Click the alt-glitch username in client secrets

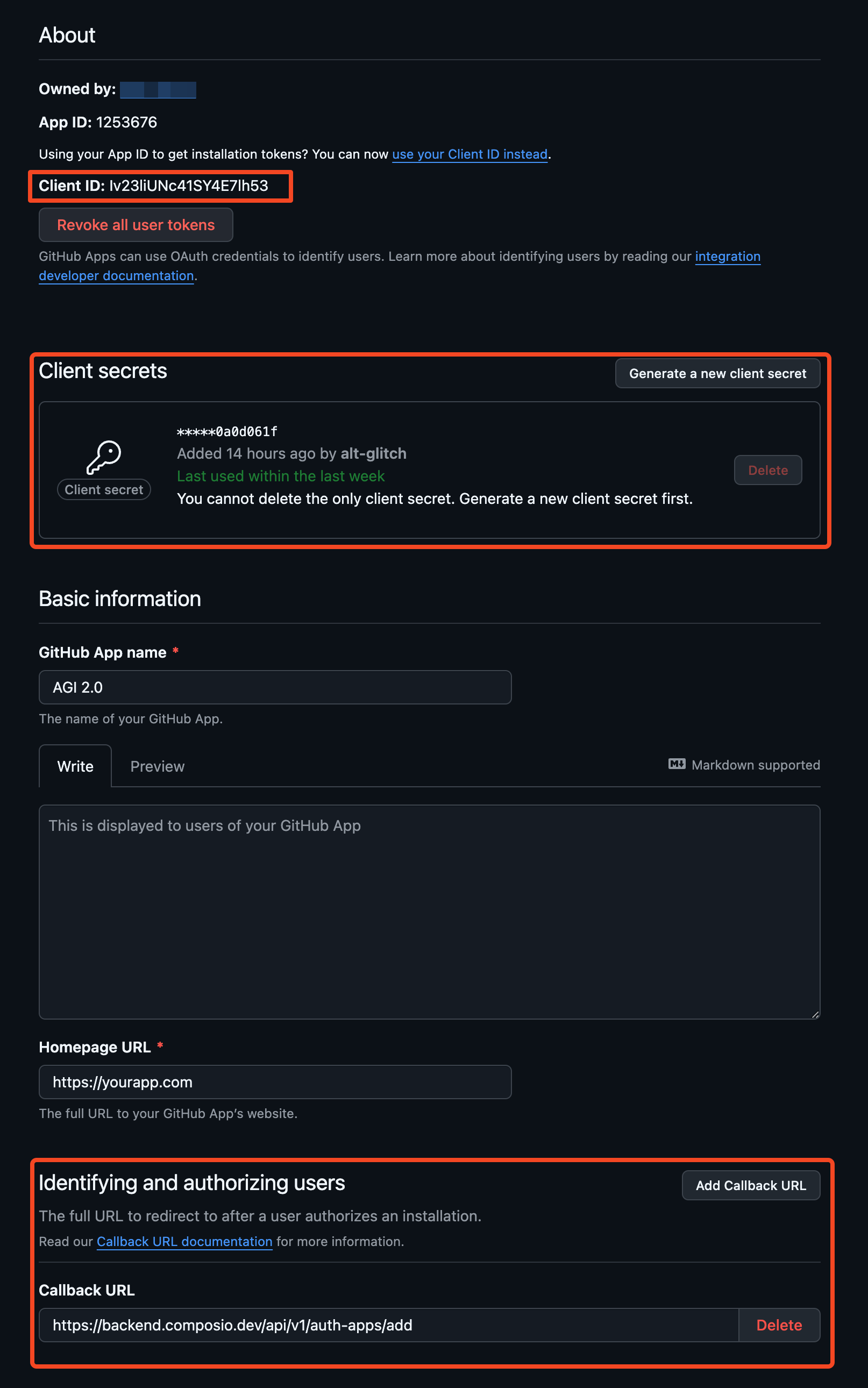[x=372, y=453]
